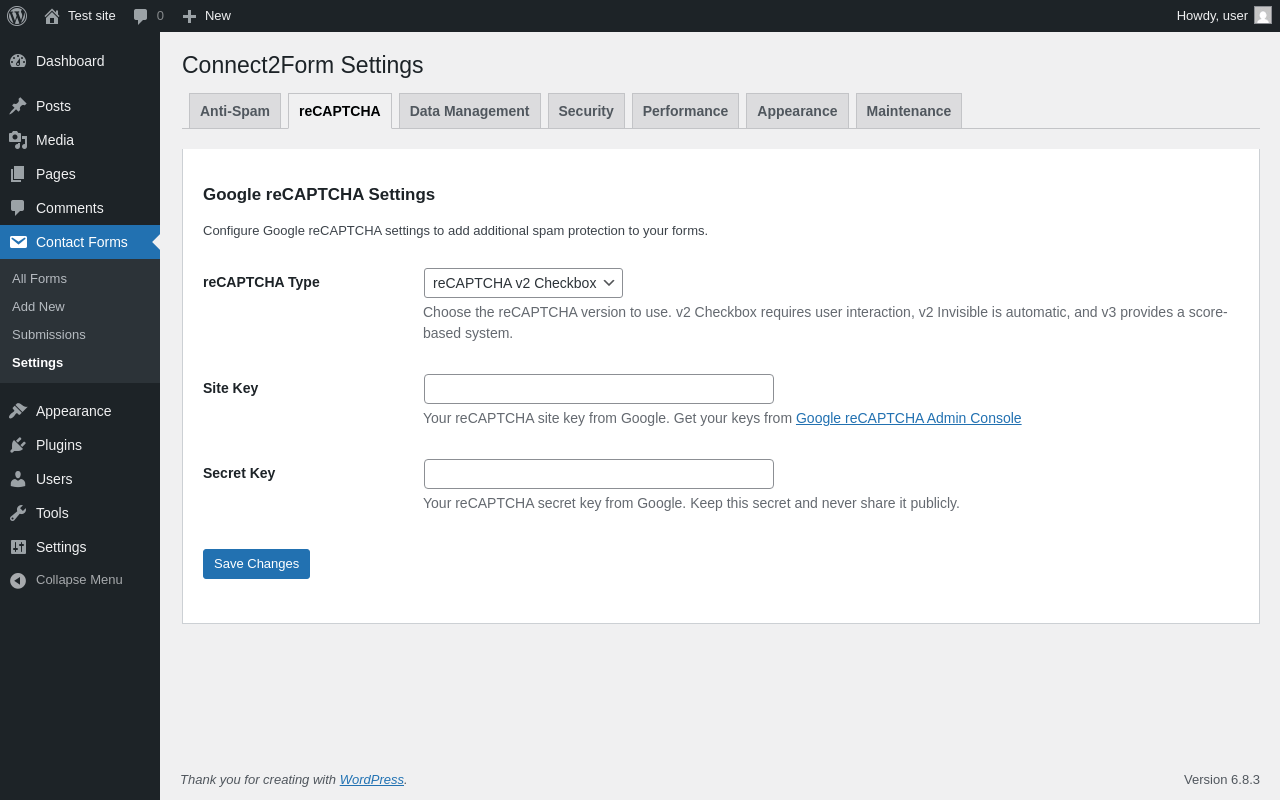Click the comments bubble icon in admin bar
The height and width of the screenshot is (800, 1280).
coord(141,16)
